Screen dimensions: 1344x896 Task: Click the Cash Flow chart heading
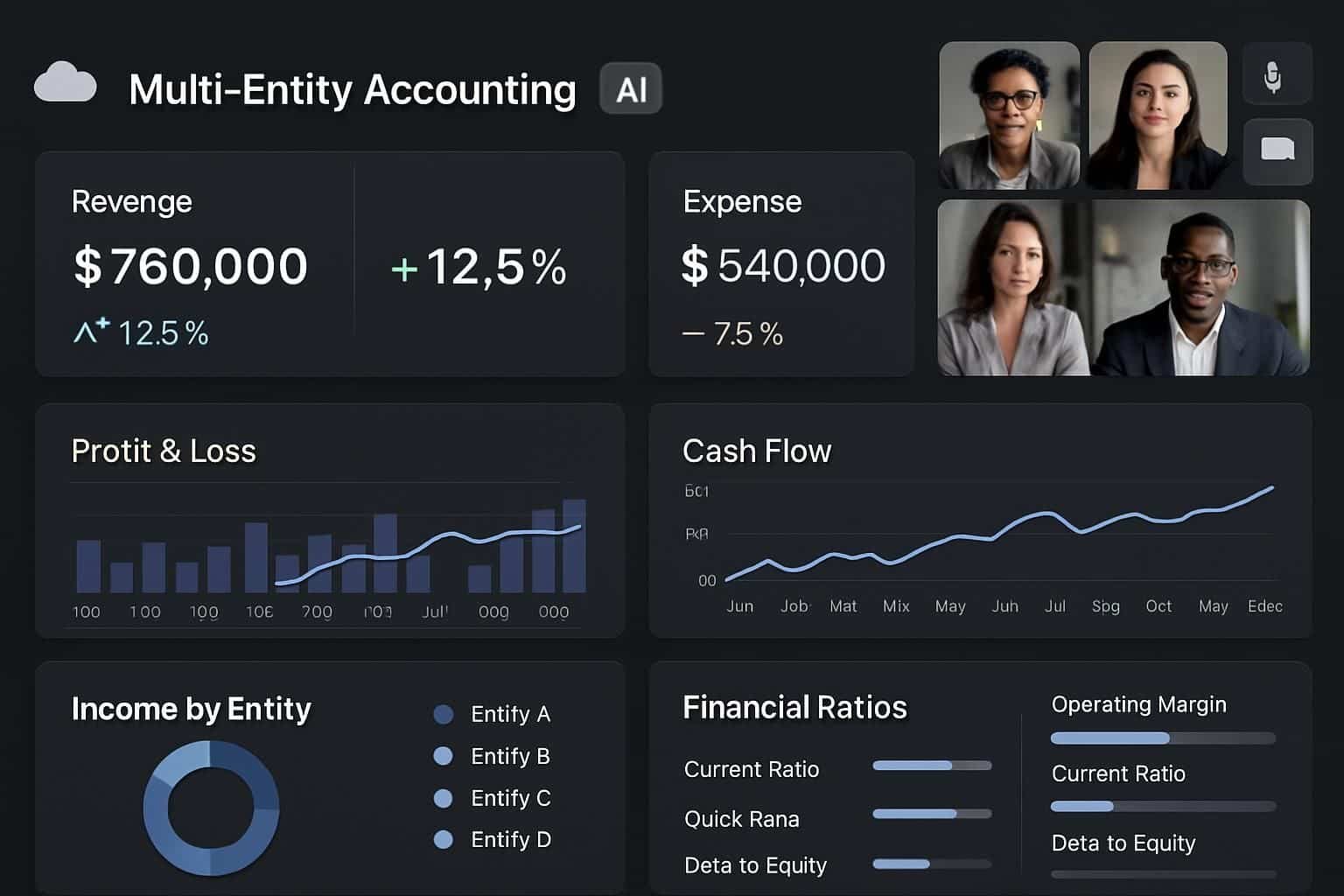click(756, 451)
